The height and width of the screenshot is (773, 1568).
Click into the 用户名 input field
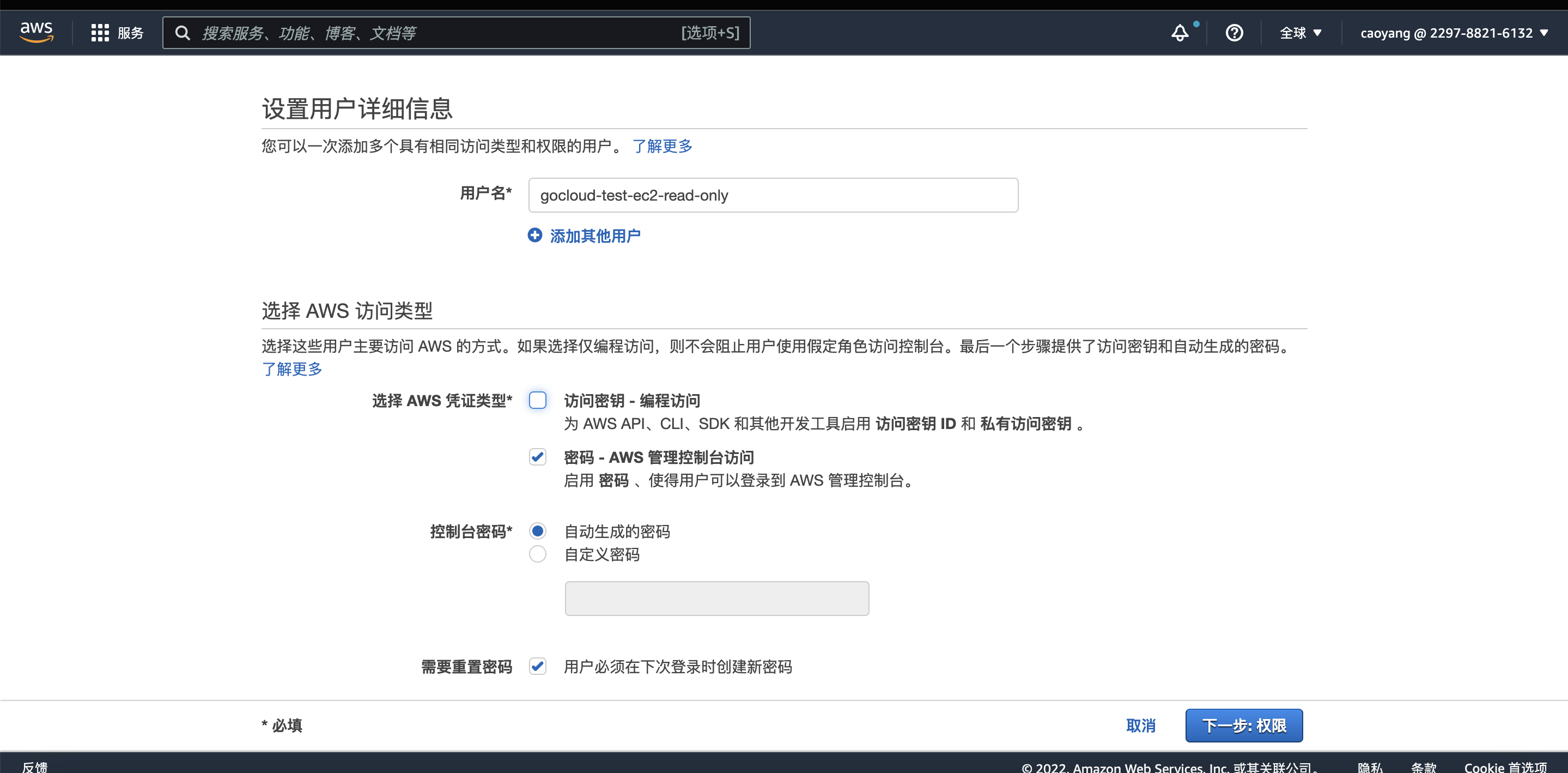click(x=773, y=196)
